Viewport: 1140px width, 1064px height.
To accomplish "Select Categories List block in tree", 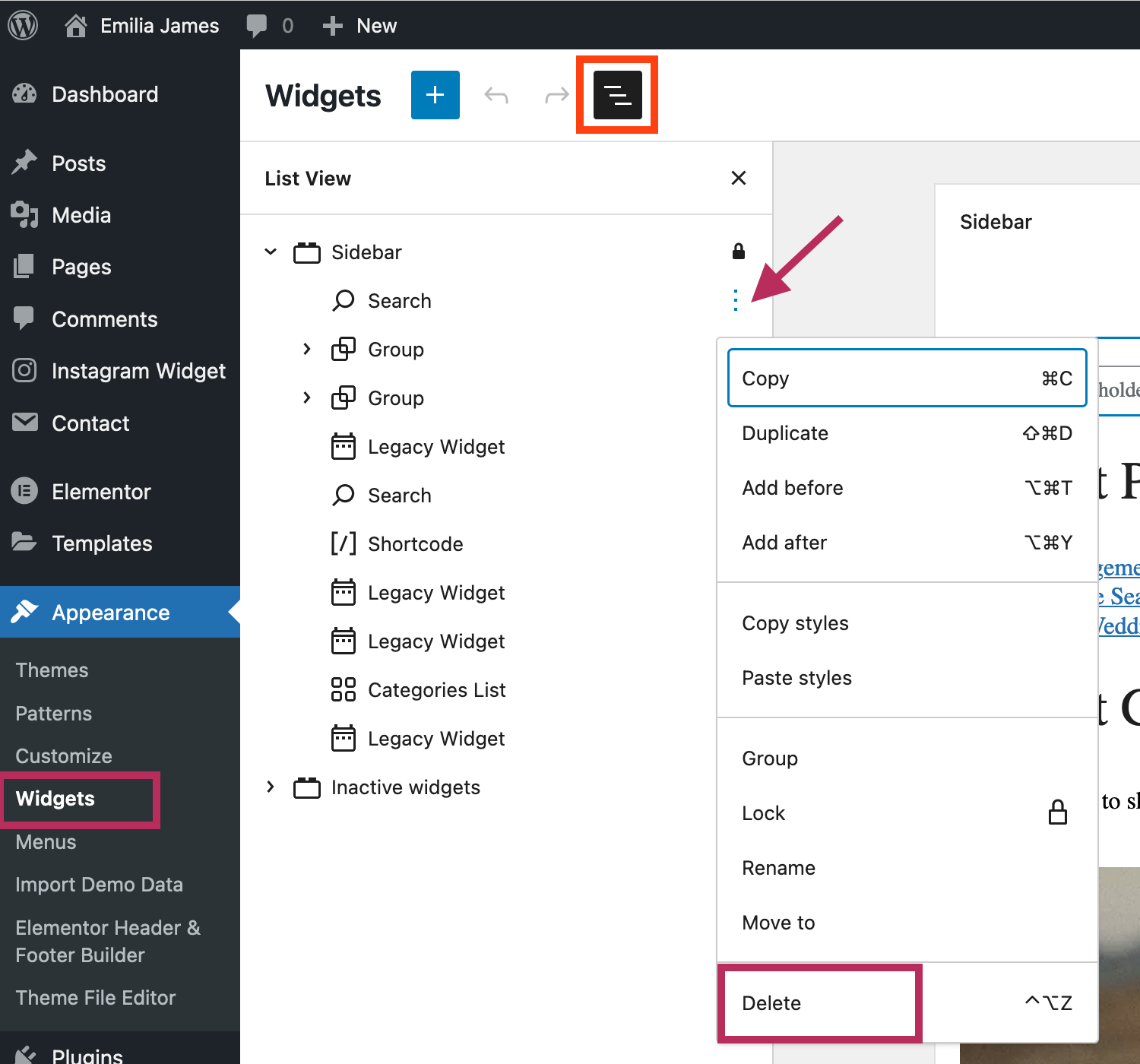I will point(436,690).
